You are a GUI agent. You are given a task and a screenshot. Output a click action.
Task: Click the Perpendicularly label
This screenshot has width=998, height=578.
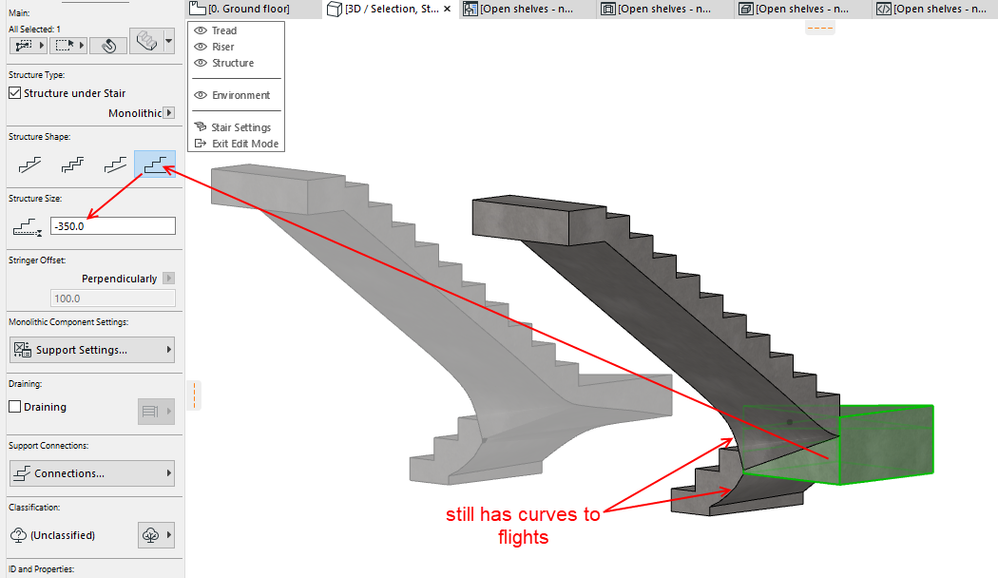[119, 278]
